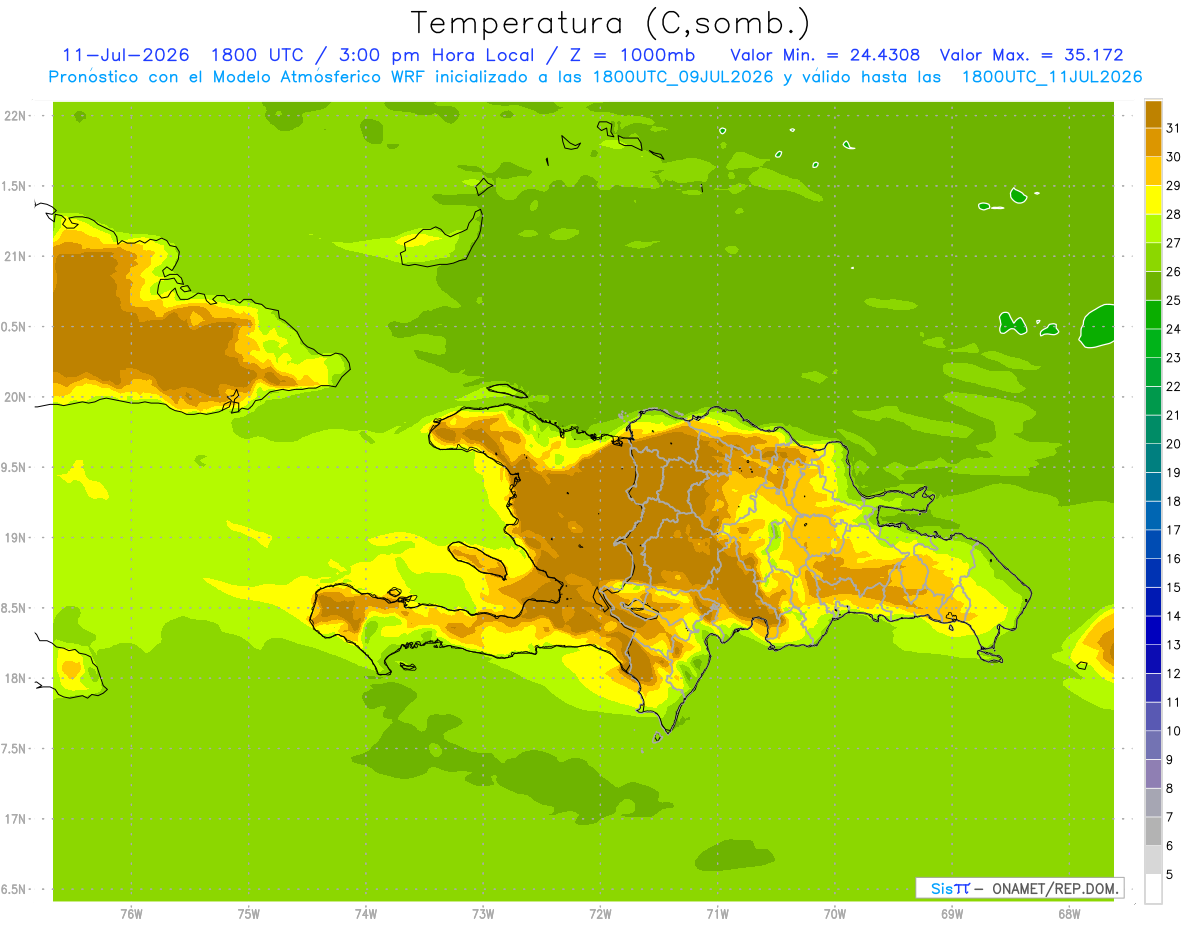The height and width of the screenshot is (927, 1200).
Task: Click the '18N' latitude label
Action: 17,678
